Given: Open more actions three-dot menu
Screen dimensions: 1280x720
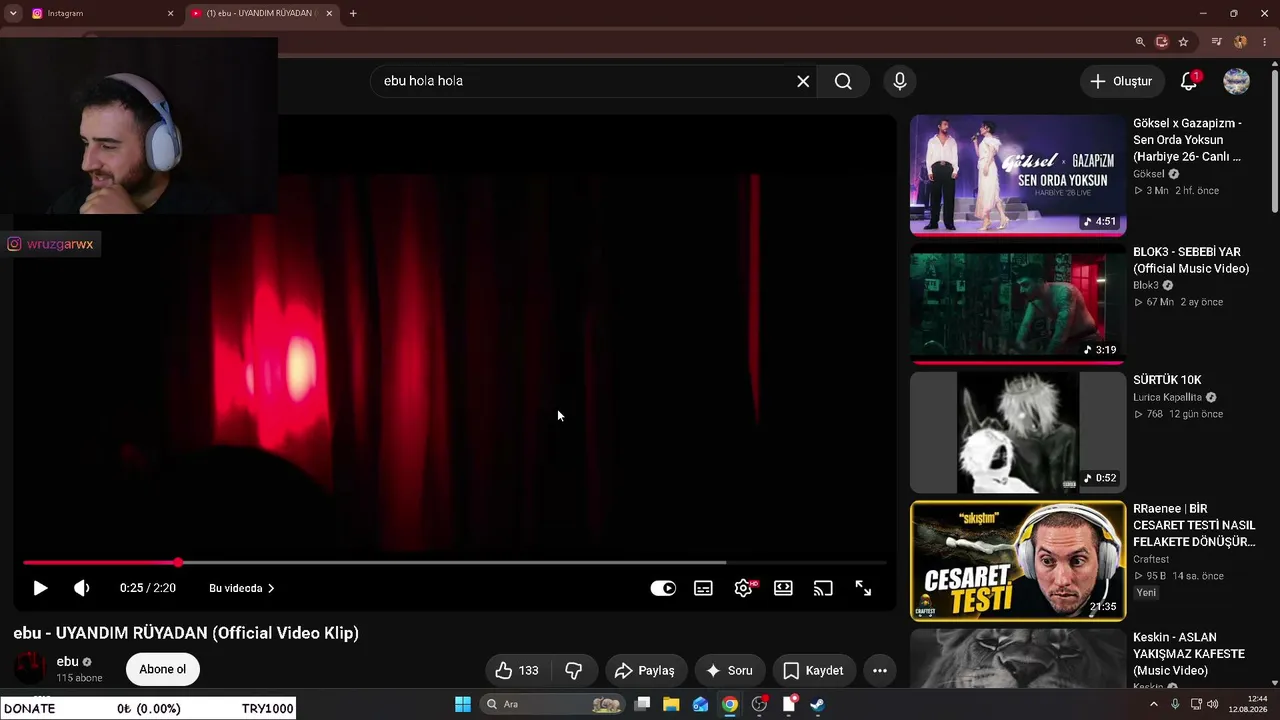Looking at the screenshot, I should [880, 670].
